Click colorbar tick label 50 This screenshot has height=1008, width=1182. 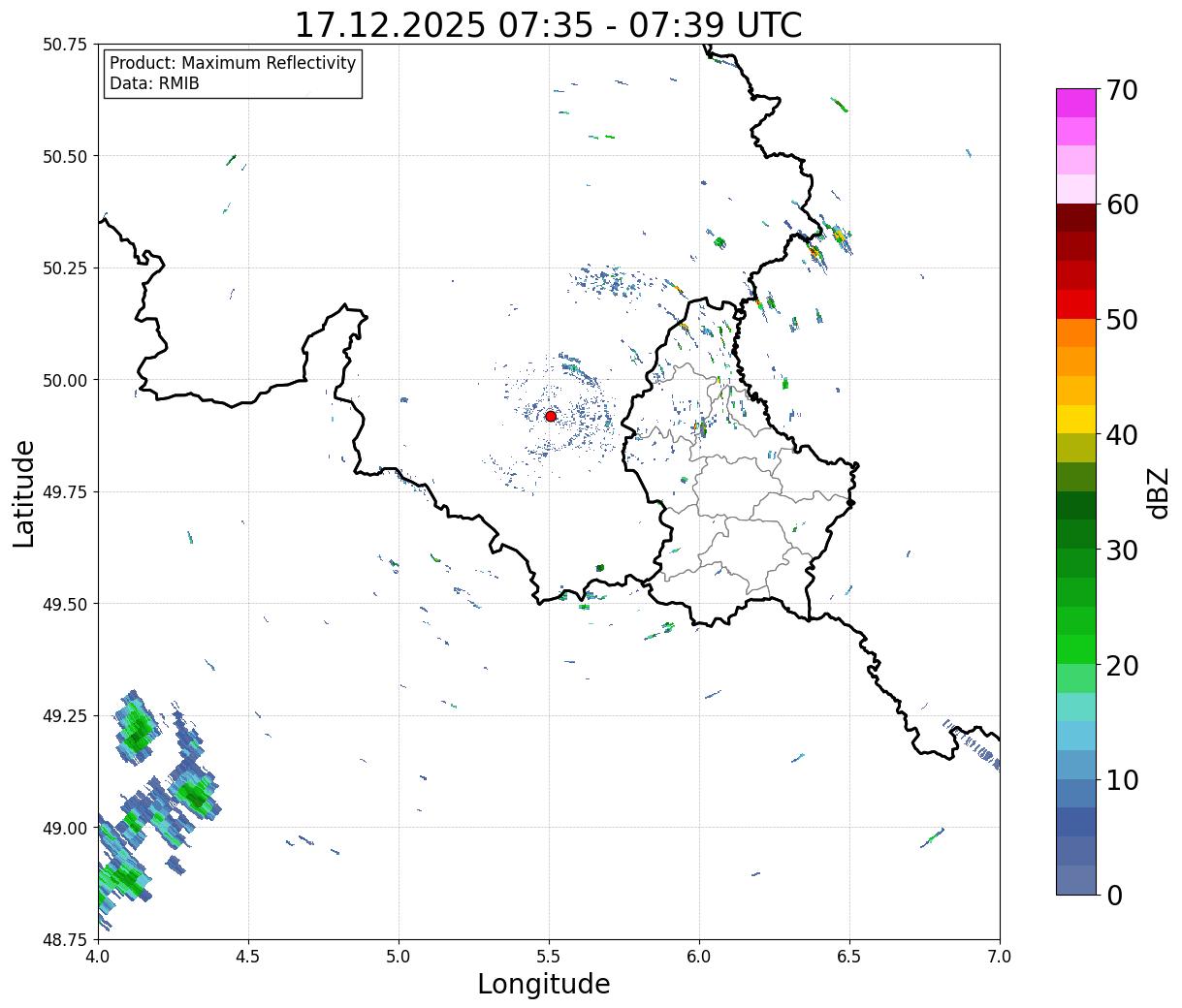(x=1122, y=320)
